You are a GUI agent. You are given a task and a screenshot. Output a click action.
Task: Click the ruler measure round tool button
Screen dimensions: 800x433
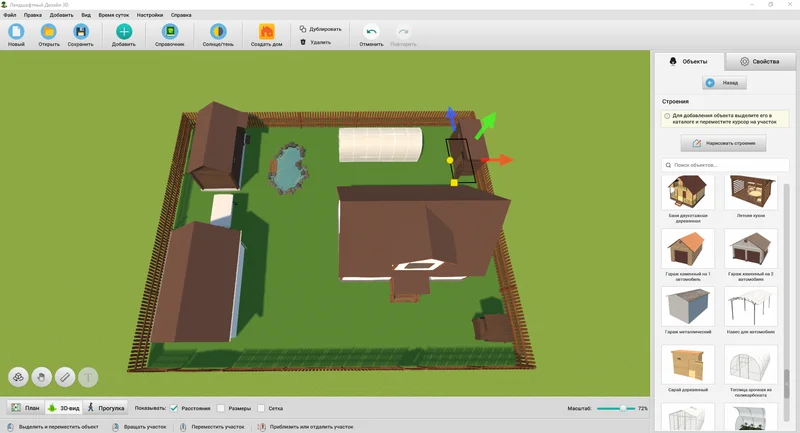[65, 377]
